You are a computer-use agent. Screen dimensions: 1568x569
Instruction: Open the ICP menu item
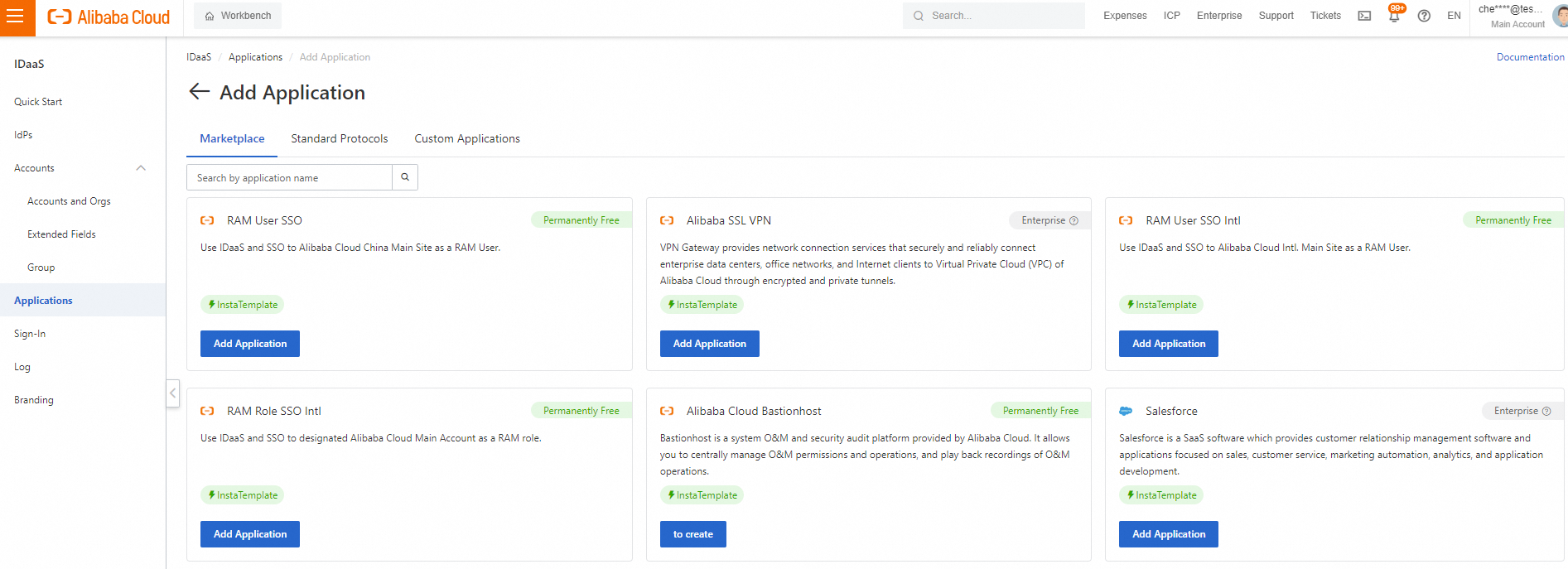pyautogui.click(x=1171, y=16)
